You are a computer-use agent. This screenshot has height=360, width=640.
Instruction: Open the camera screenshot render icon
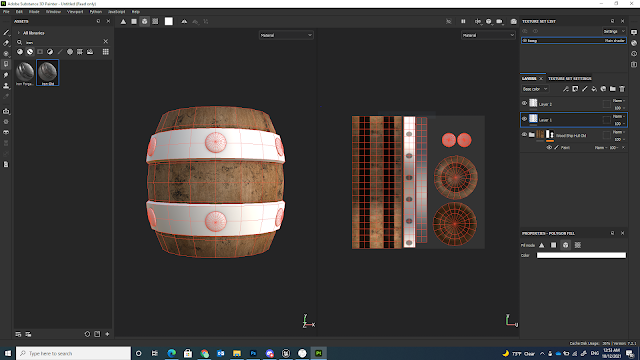pos(513,22)
